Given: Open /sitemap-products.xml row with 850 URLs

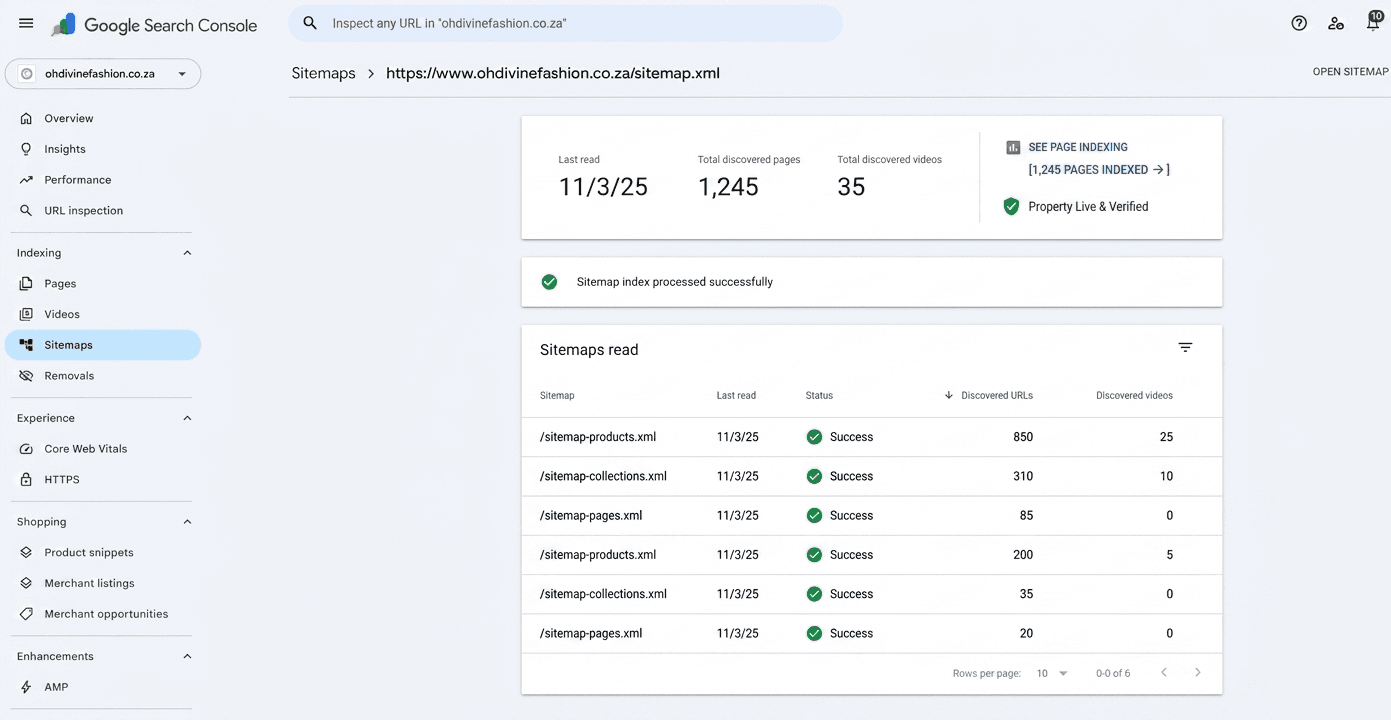Looking at the screenshot, I should pos(871,437).
